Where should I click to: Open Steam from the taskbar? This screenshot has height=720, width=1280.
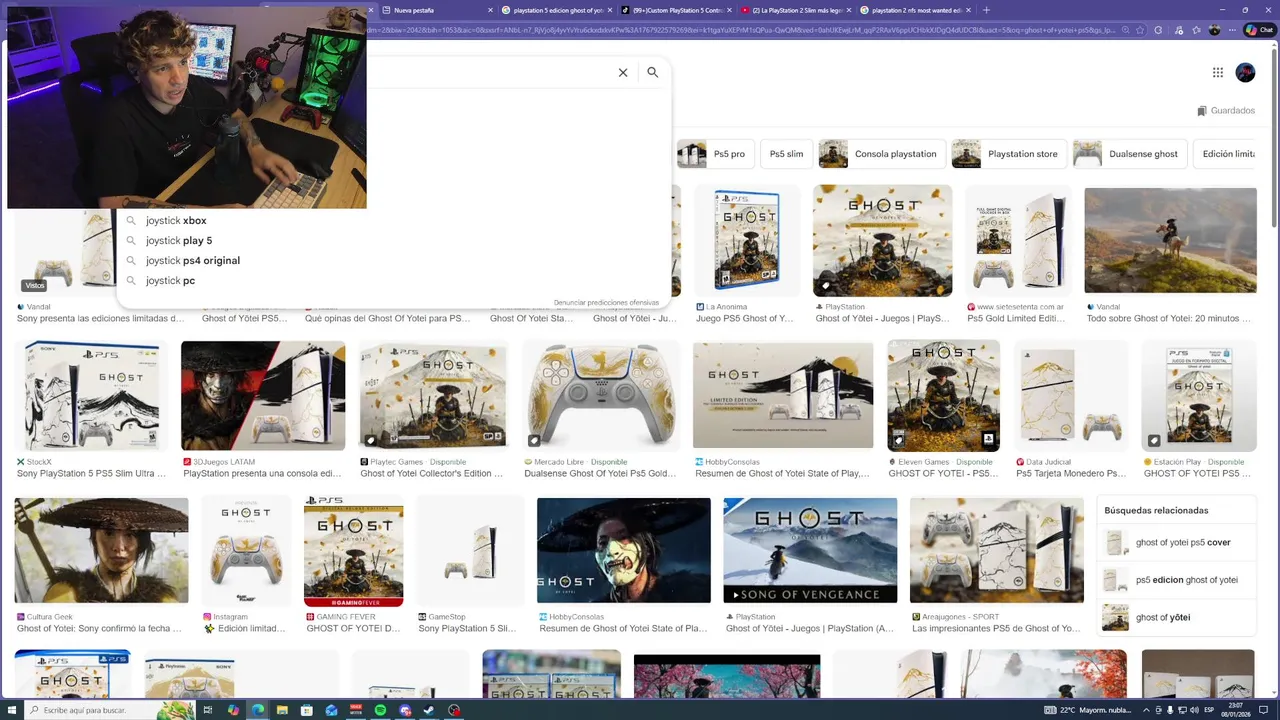[430, 710]
